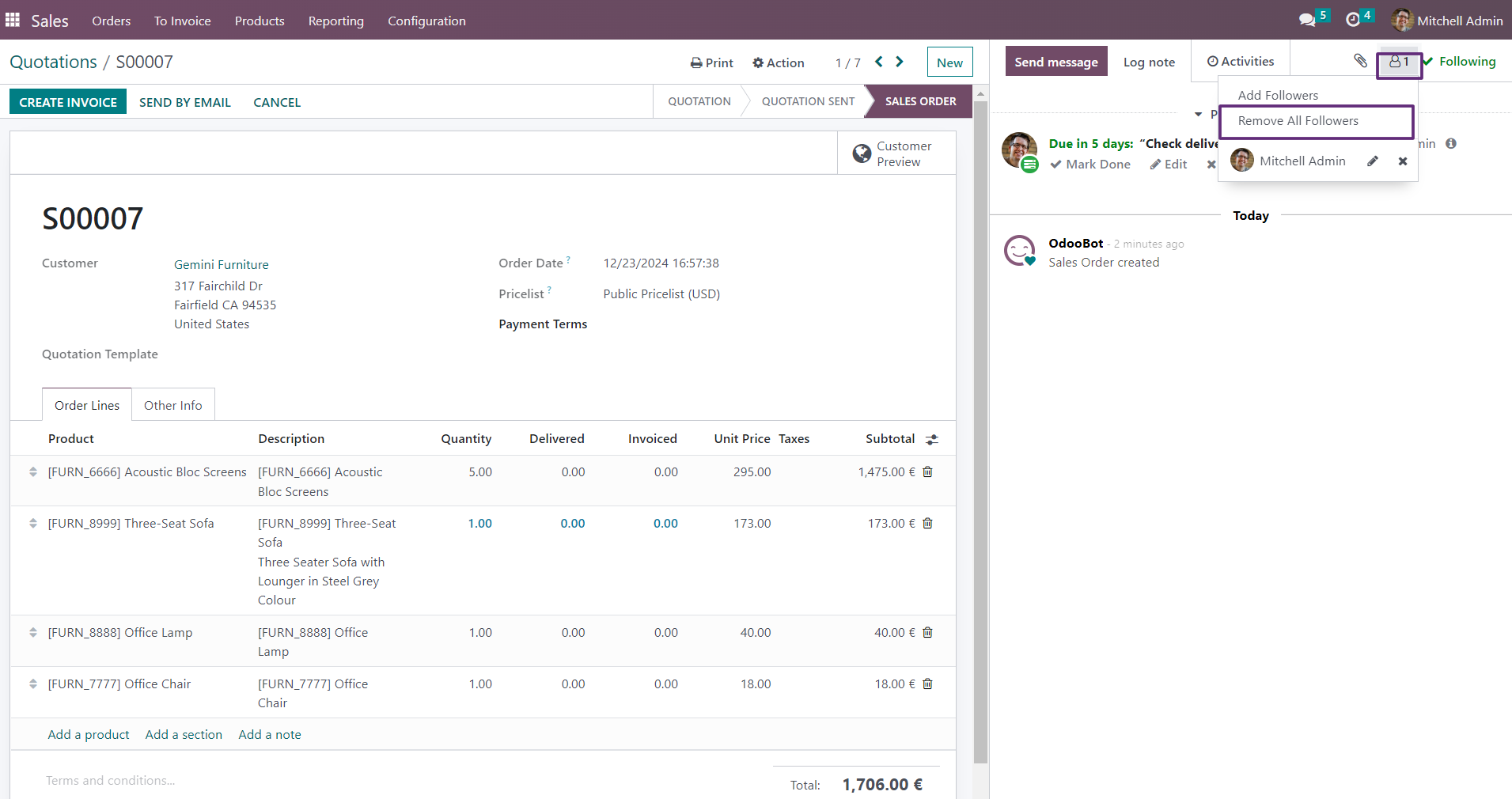Grab drag handle of Office Lamp row

pos(33,632)
